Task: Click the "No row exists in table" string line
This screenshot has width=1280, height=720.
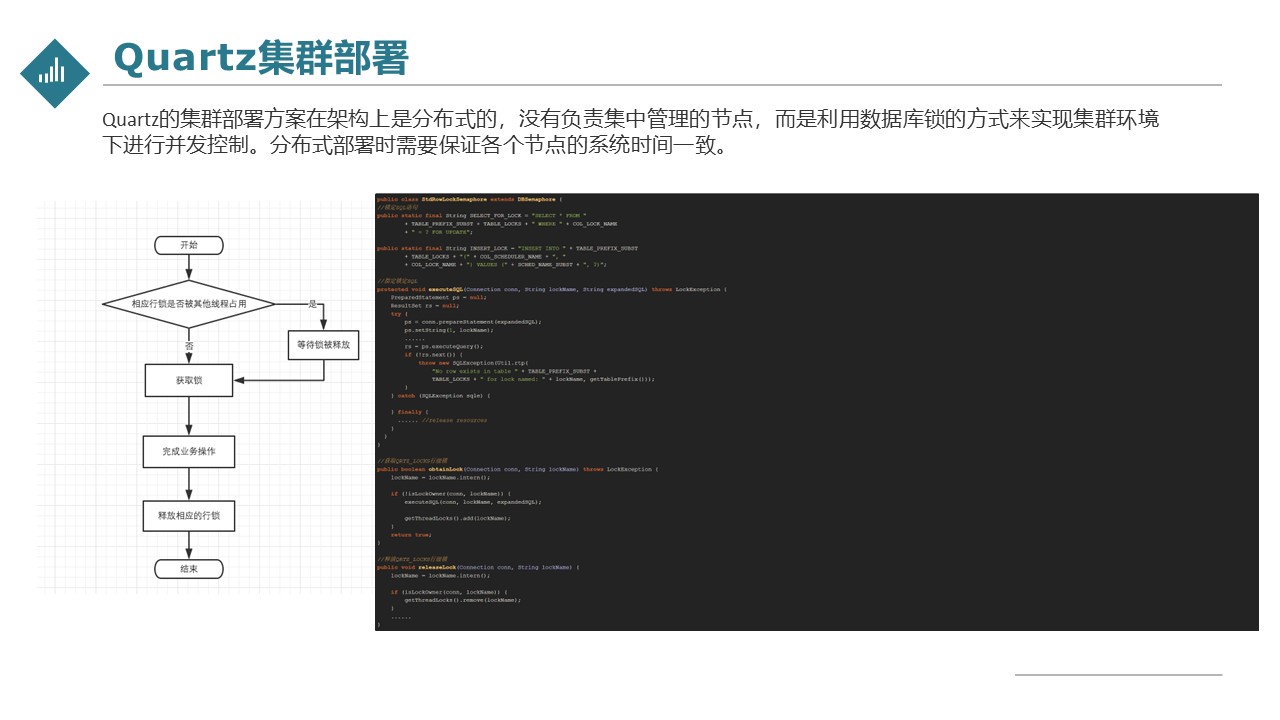Action: coord(514,371)
